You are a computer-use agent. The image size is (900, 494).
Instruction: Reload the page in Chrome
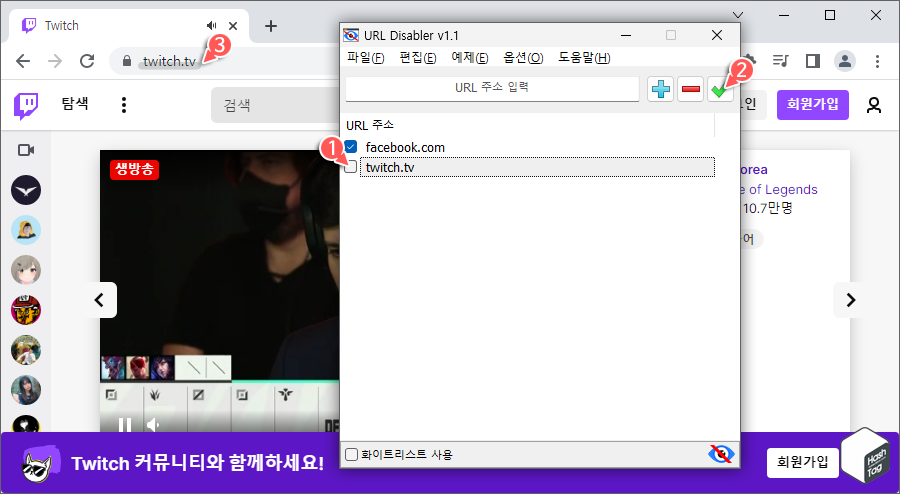pos(87,61)
